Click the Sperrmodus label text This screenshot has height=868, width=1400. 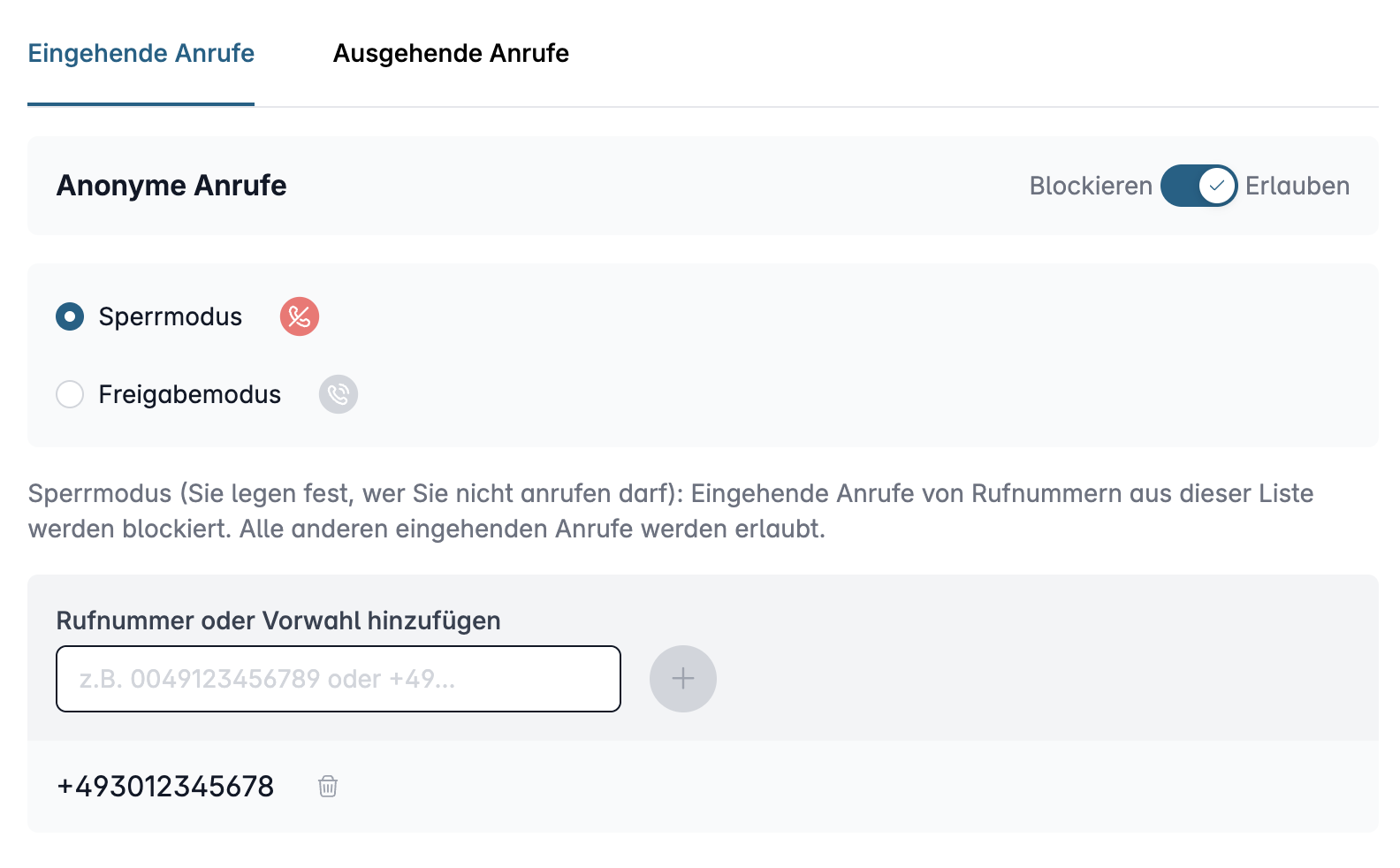pyautogui.click(x=171, y=316)
